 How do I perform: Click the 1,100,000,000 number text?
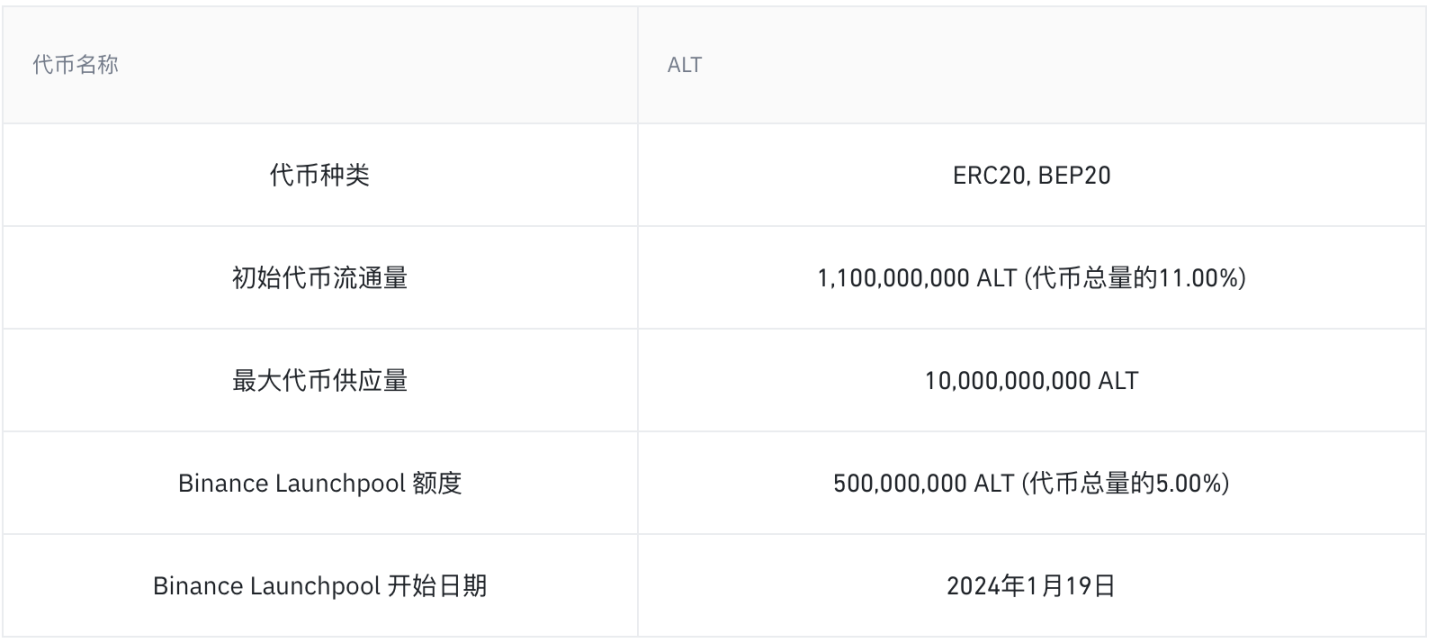[894, 279]
